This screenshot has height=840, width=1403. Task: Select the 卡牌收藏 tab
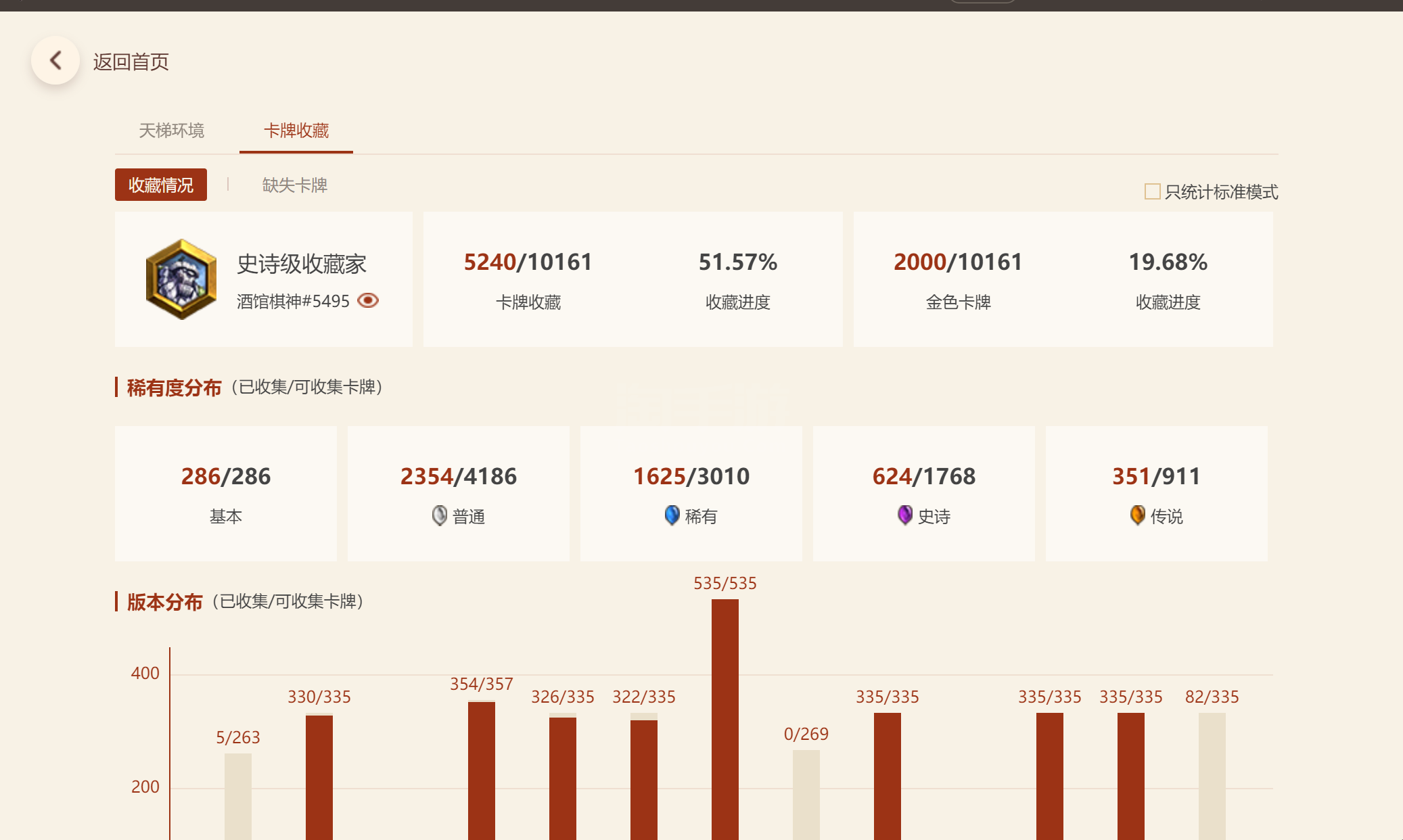(x=296, y=130)
